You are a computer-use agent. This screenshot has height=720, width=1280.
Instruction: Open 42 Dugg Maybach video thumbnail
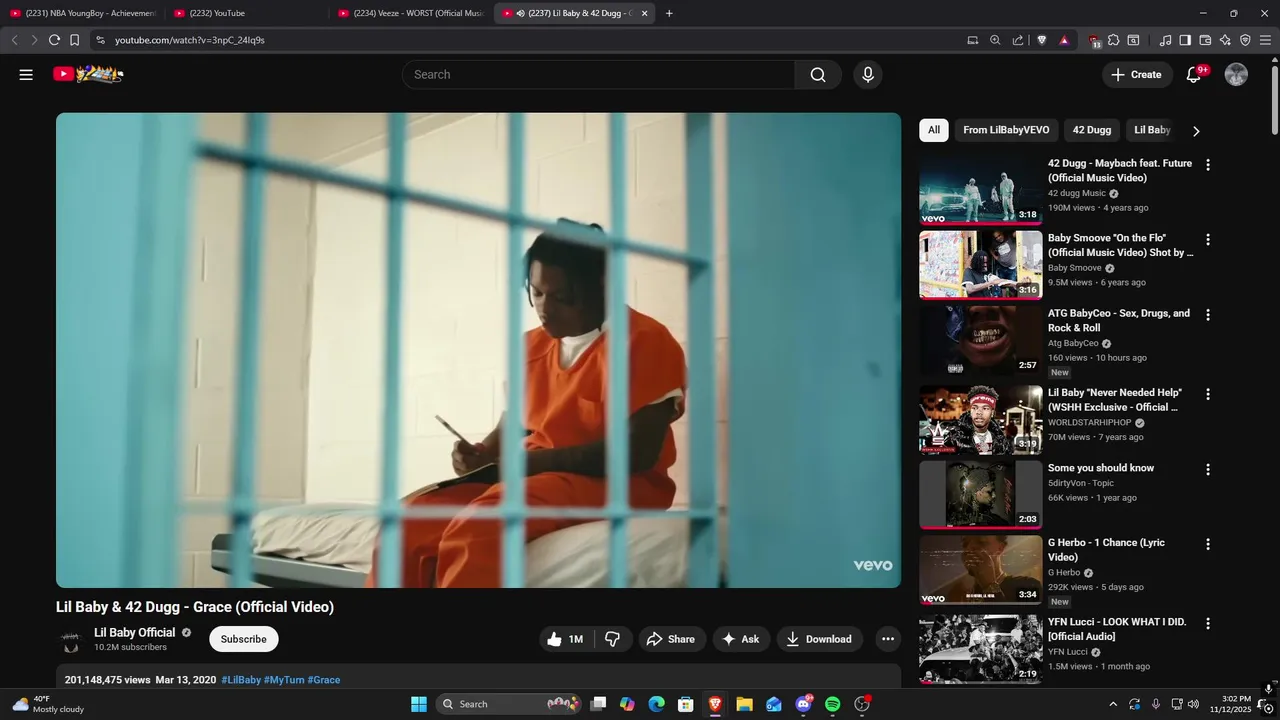(981, 190)
